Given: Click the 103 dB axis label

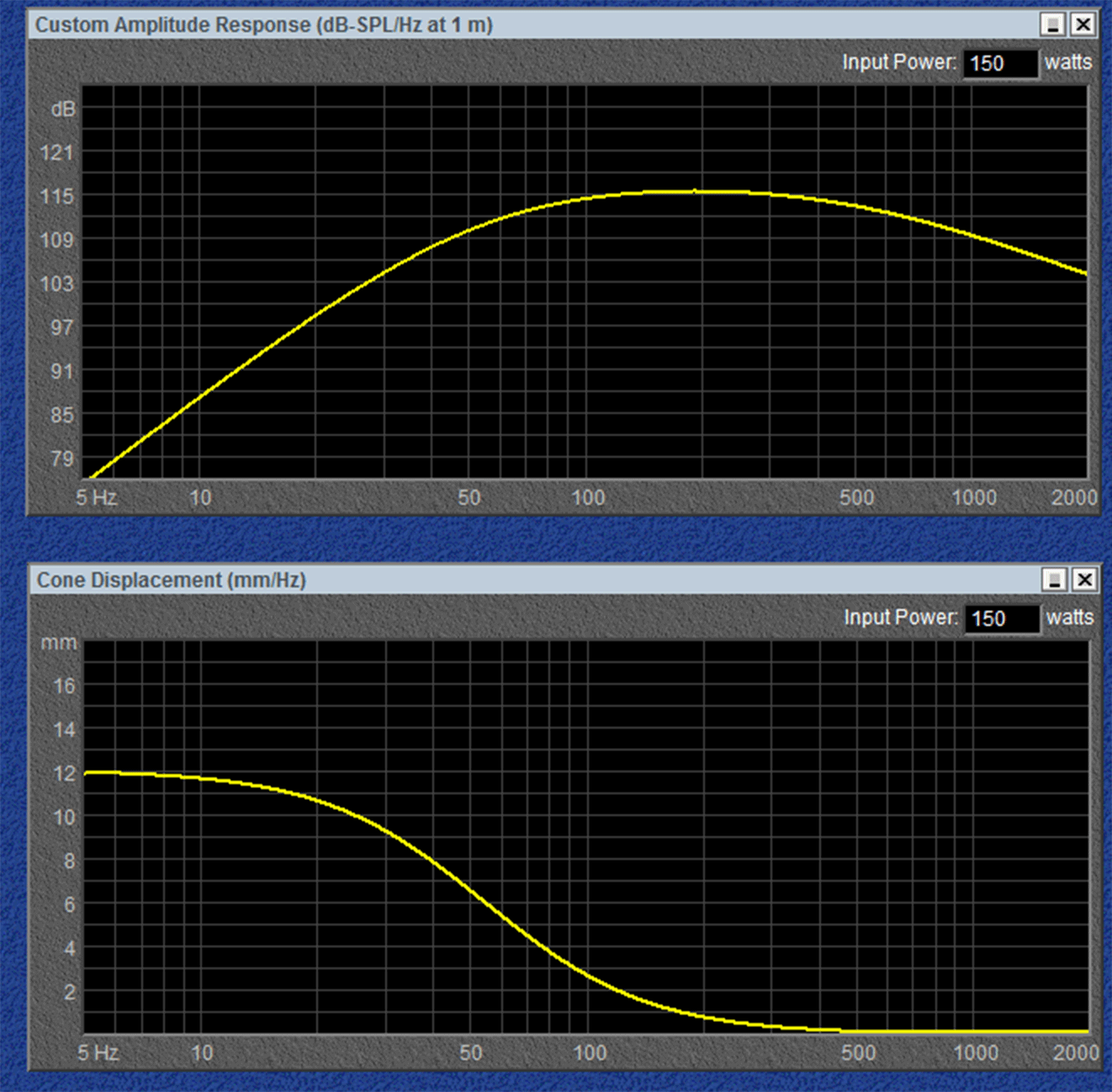Looking at the screenshot, I should point(57,284).
